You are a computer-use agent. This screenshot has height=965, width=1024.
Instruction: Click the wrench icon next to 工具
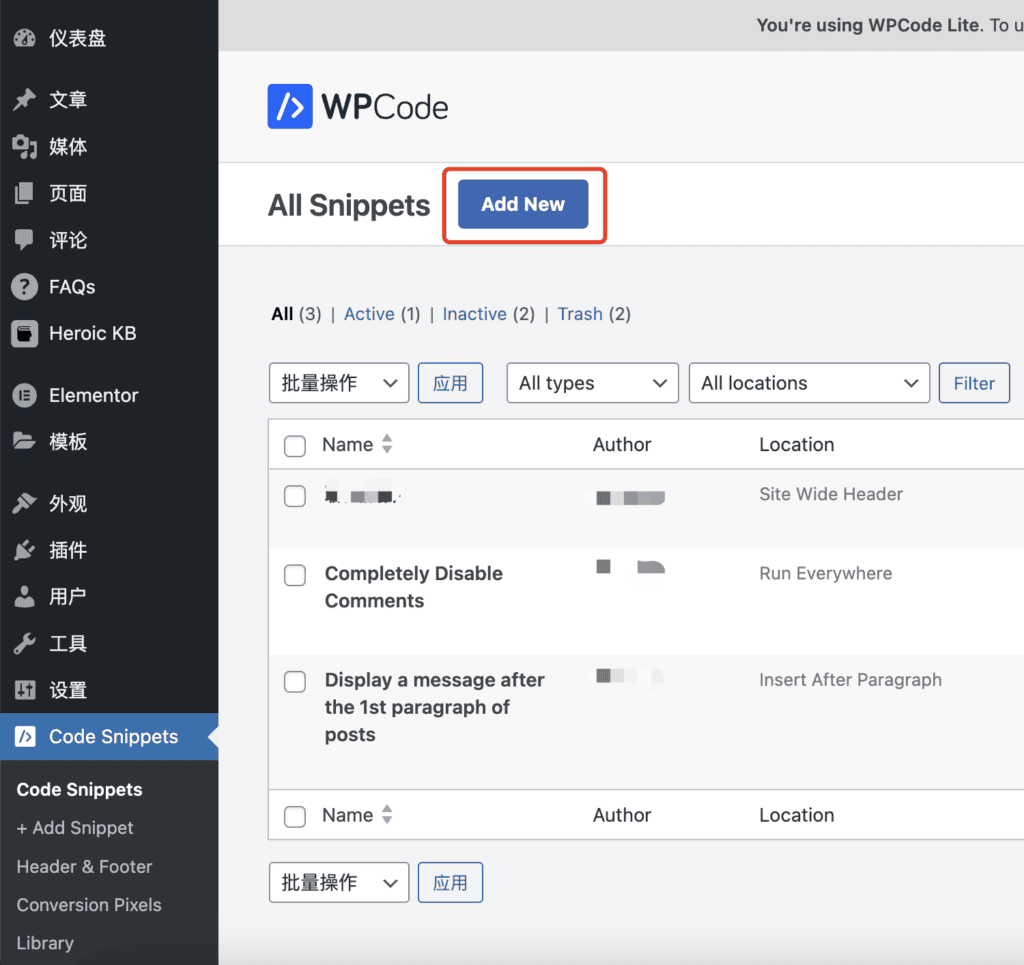tap(24, 643)
